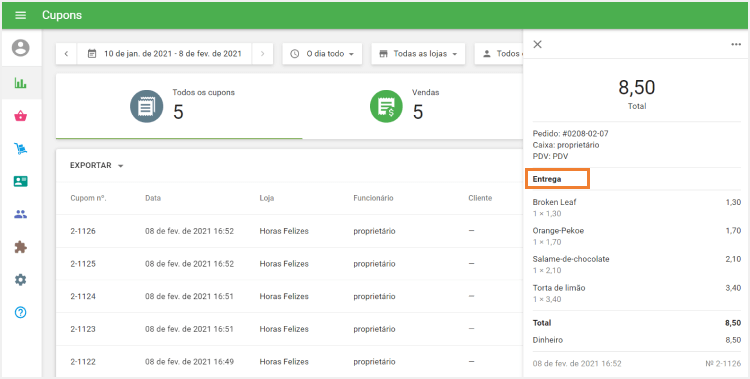Go to next date range arrow
Image resolution: width=750 pixels, height=379 pixels.
point(262,54)
